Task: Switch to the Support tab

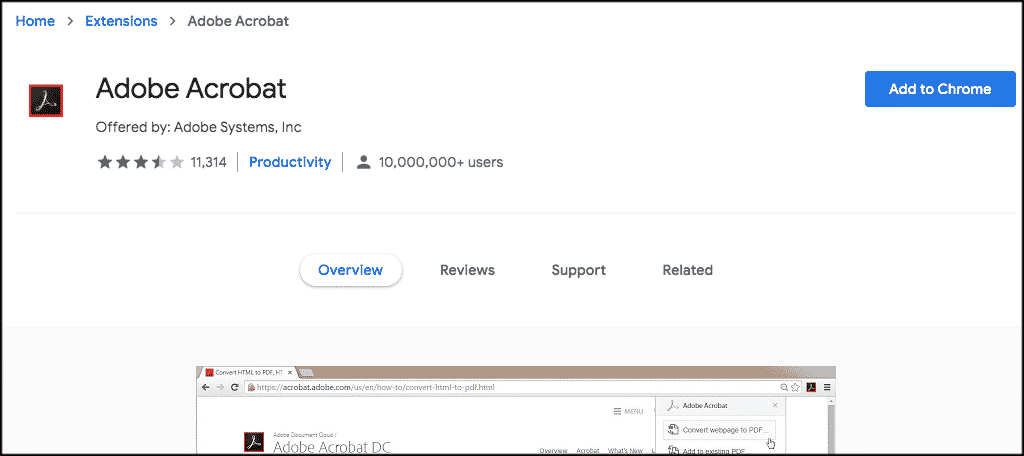Action: pyautogui.click(x=578, y=270)
